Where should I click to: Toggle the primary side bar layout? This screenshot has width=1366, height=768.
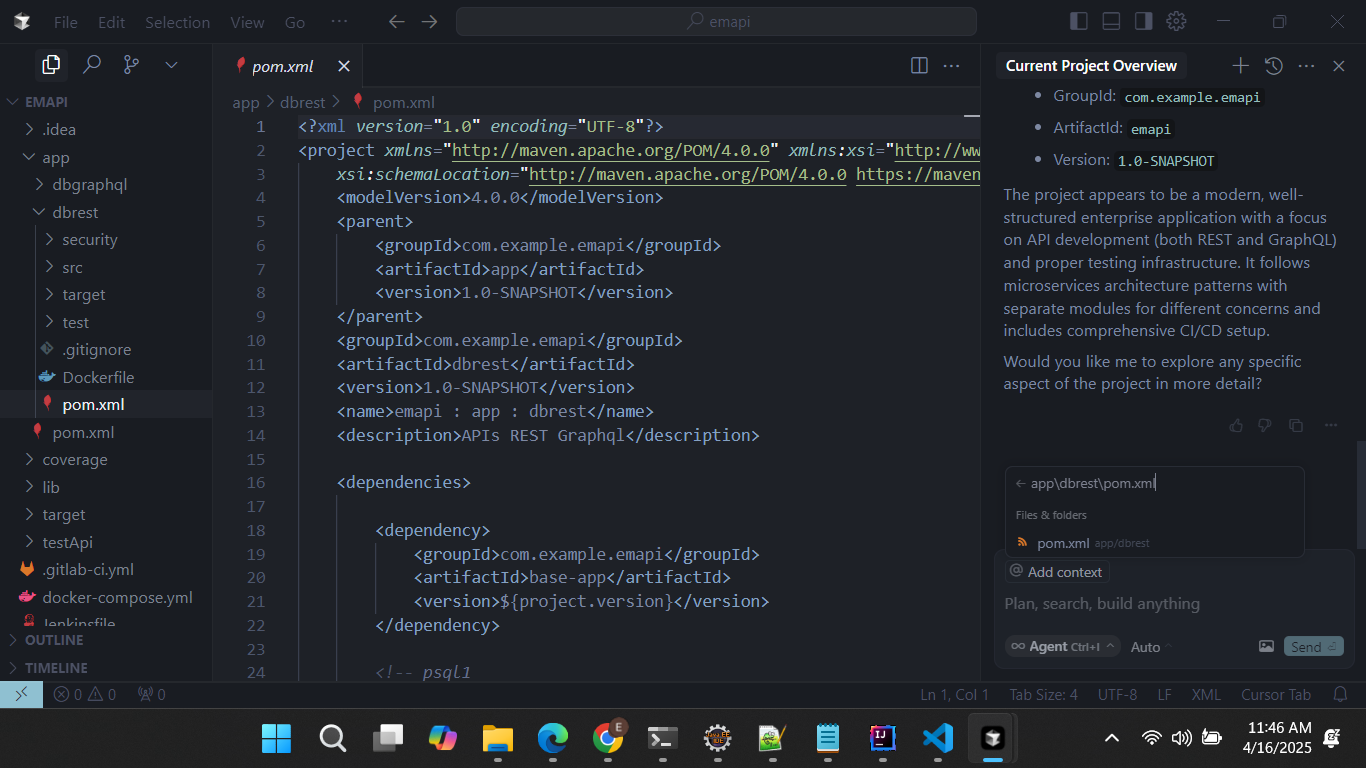[x=1079, y=21]
